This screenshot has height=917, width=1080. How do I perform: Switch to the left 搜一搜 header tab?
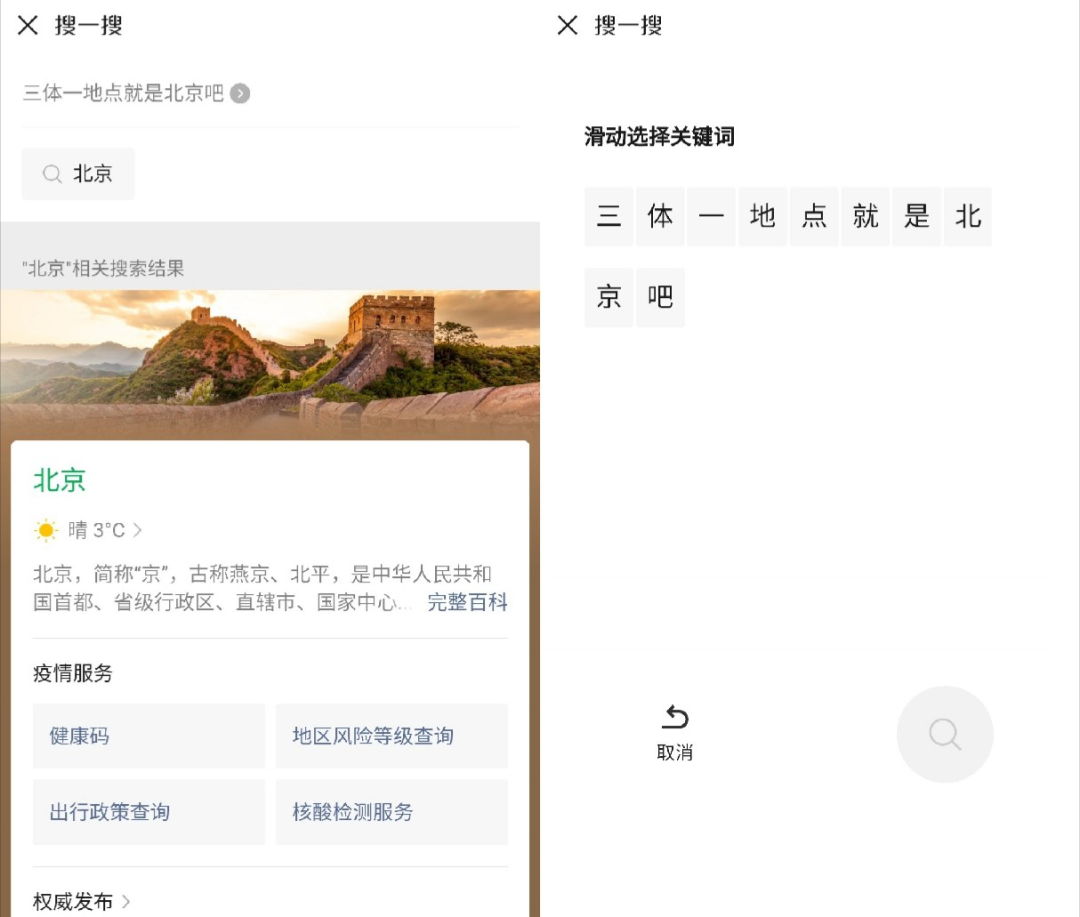(x=88, y=25)
